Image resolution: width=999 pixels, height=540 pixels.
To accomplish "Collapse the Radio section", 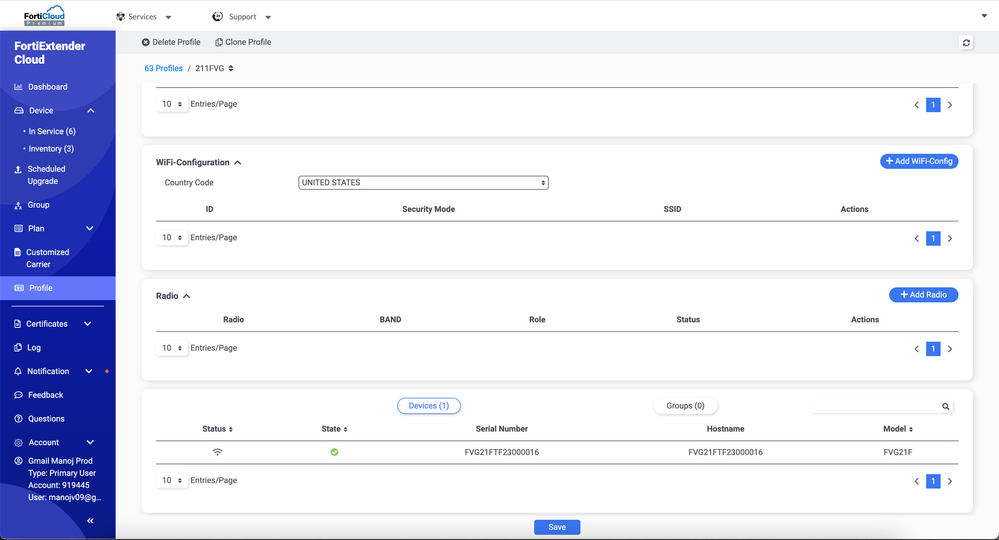I will (187, 296).
